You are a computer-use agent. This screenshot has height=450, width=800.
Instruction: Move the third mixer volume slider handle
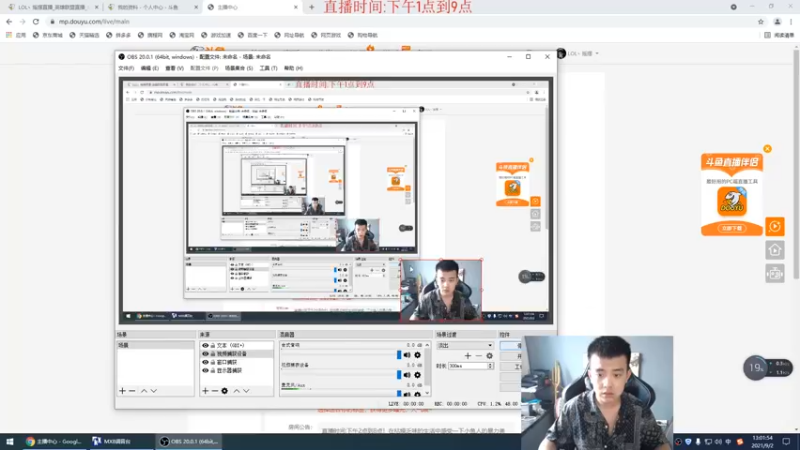pyautogui.click(x=399, y=393)
